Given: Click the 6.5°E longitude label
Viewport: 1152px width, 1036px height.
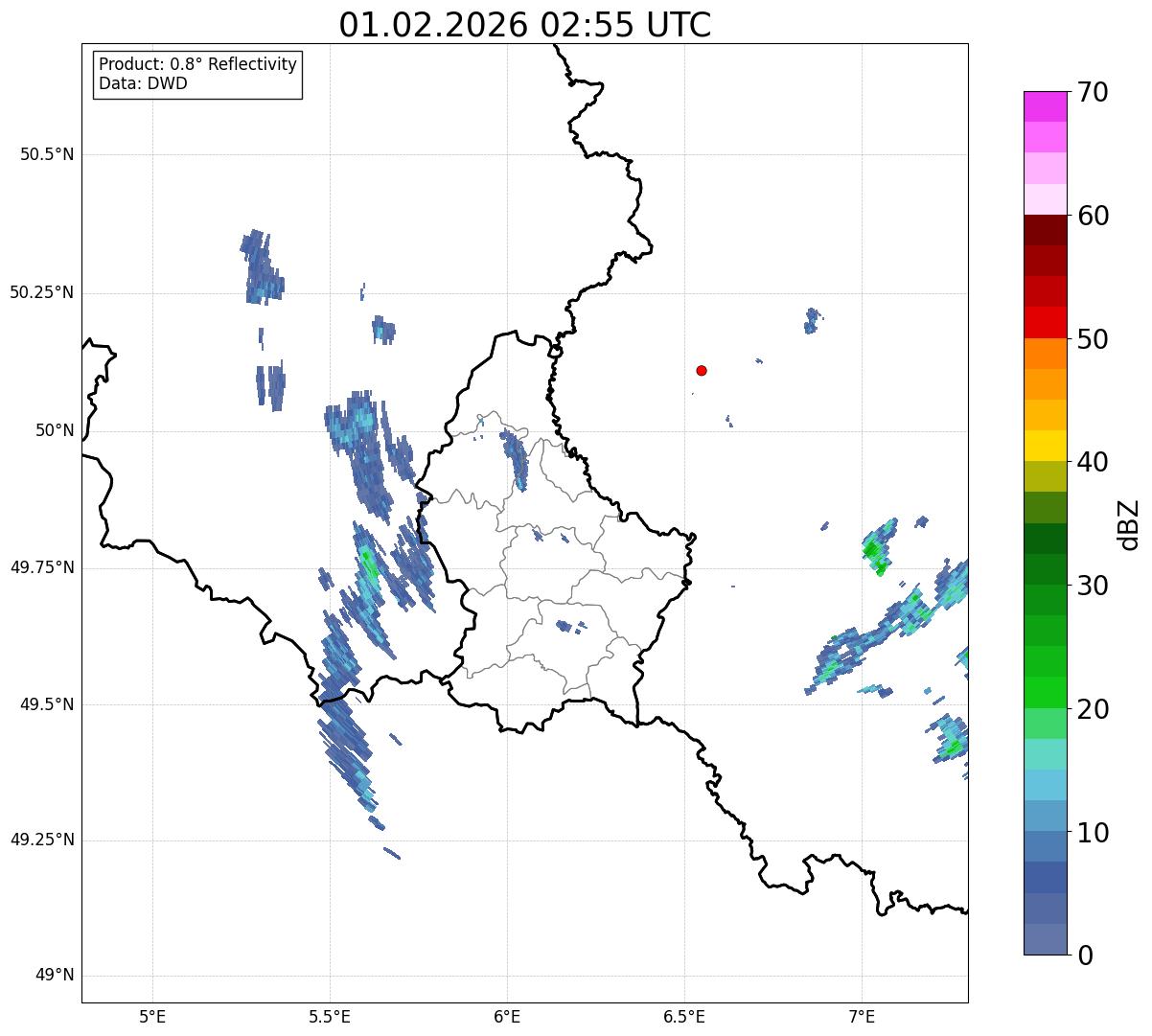Looking at the screenshot, I should coord(684,1017).
